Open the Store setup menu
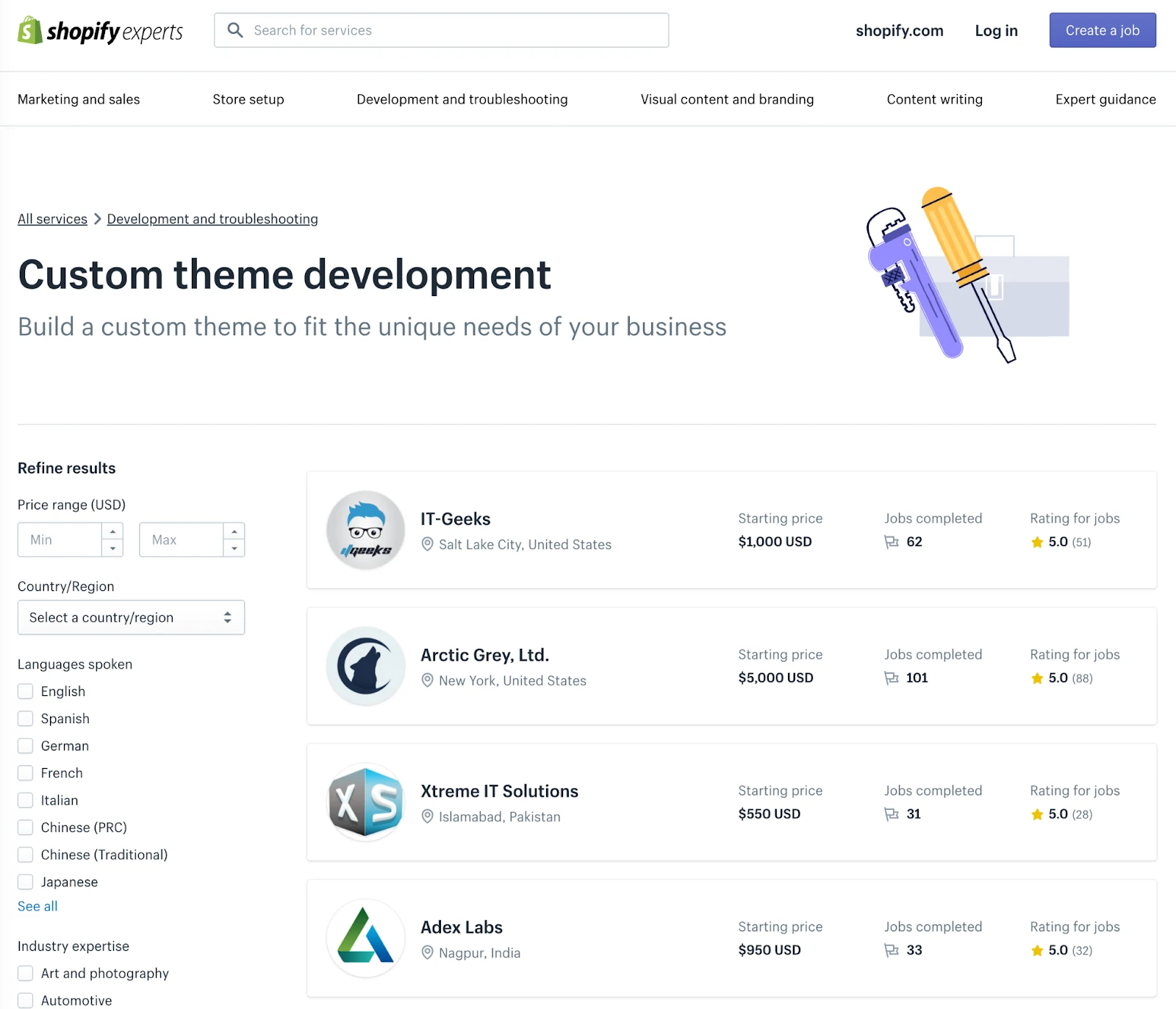This screenshot has width=1176, height=1009. click(x=248, y=99)
